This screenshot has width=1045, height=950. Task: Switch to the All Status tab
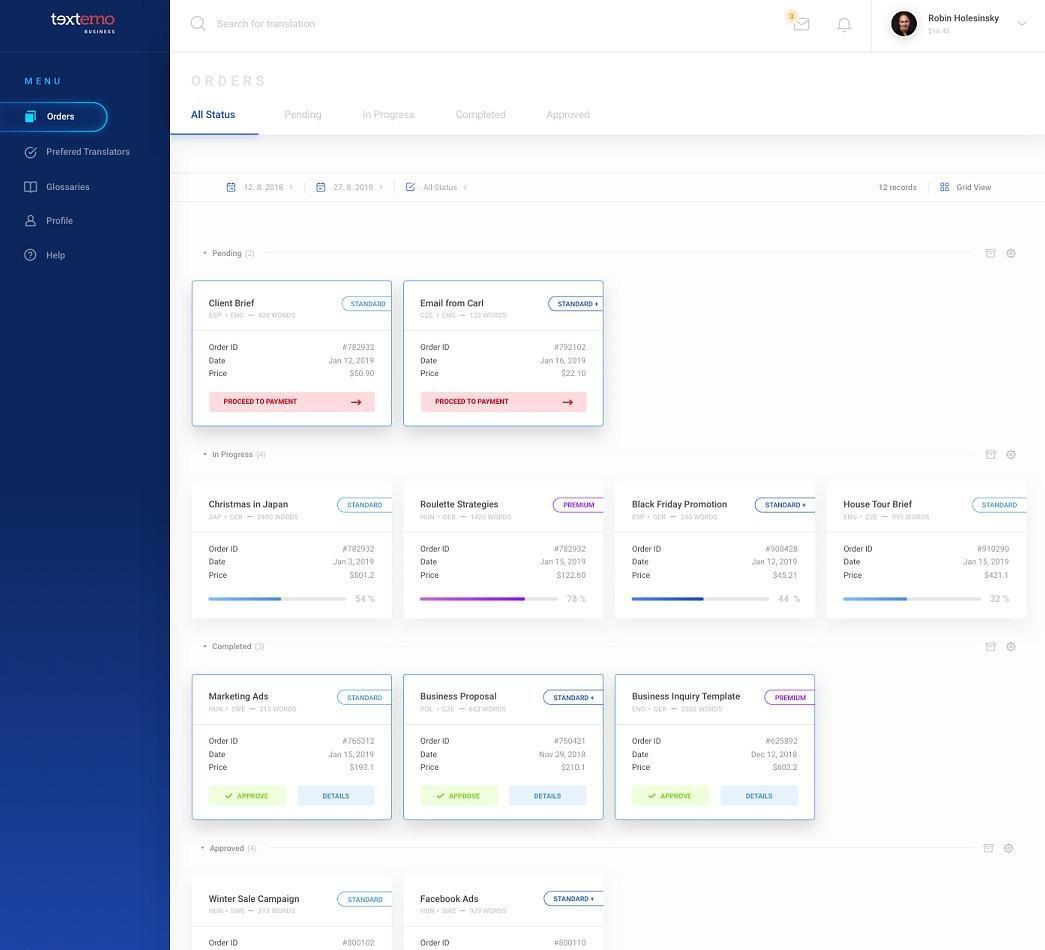[x=213, y=115]
